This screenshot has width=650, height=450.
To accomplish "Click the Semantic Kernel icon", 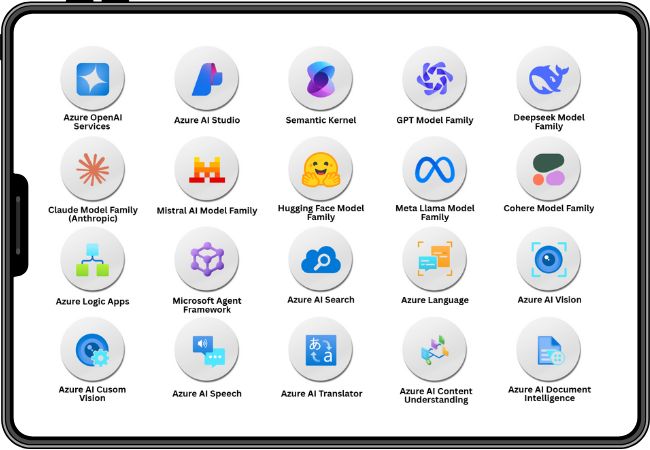I will [320, 79].
